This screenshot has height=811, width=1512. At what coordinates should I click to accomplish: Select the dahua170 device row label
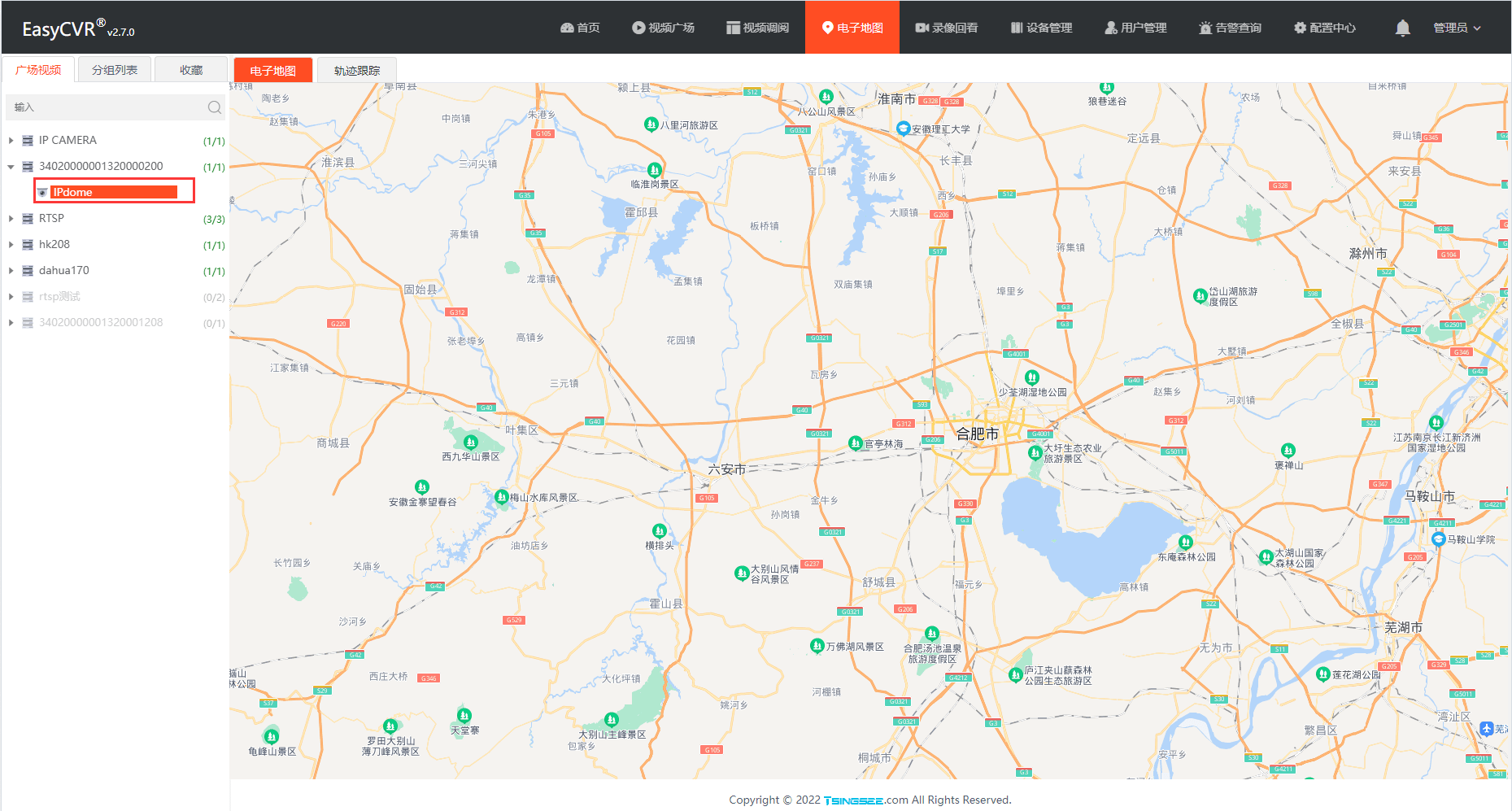point(64,271)
